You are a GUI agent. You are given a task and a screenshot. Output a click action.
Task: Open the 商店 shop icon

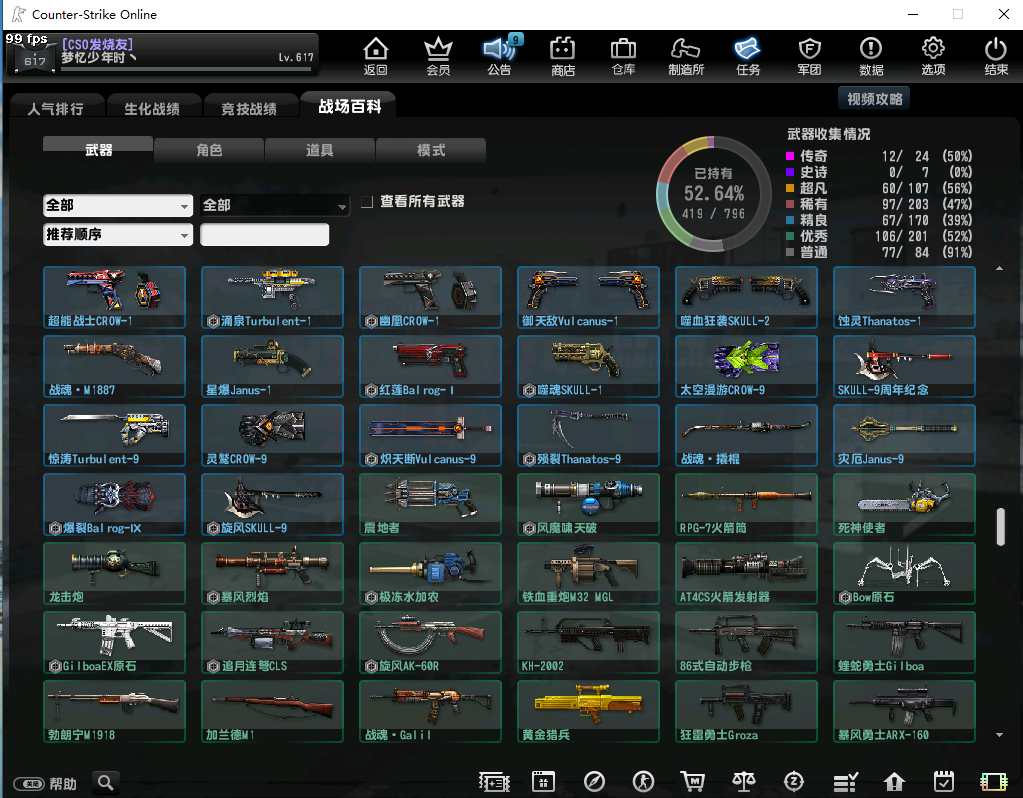coord(563,55)
